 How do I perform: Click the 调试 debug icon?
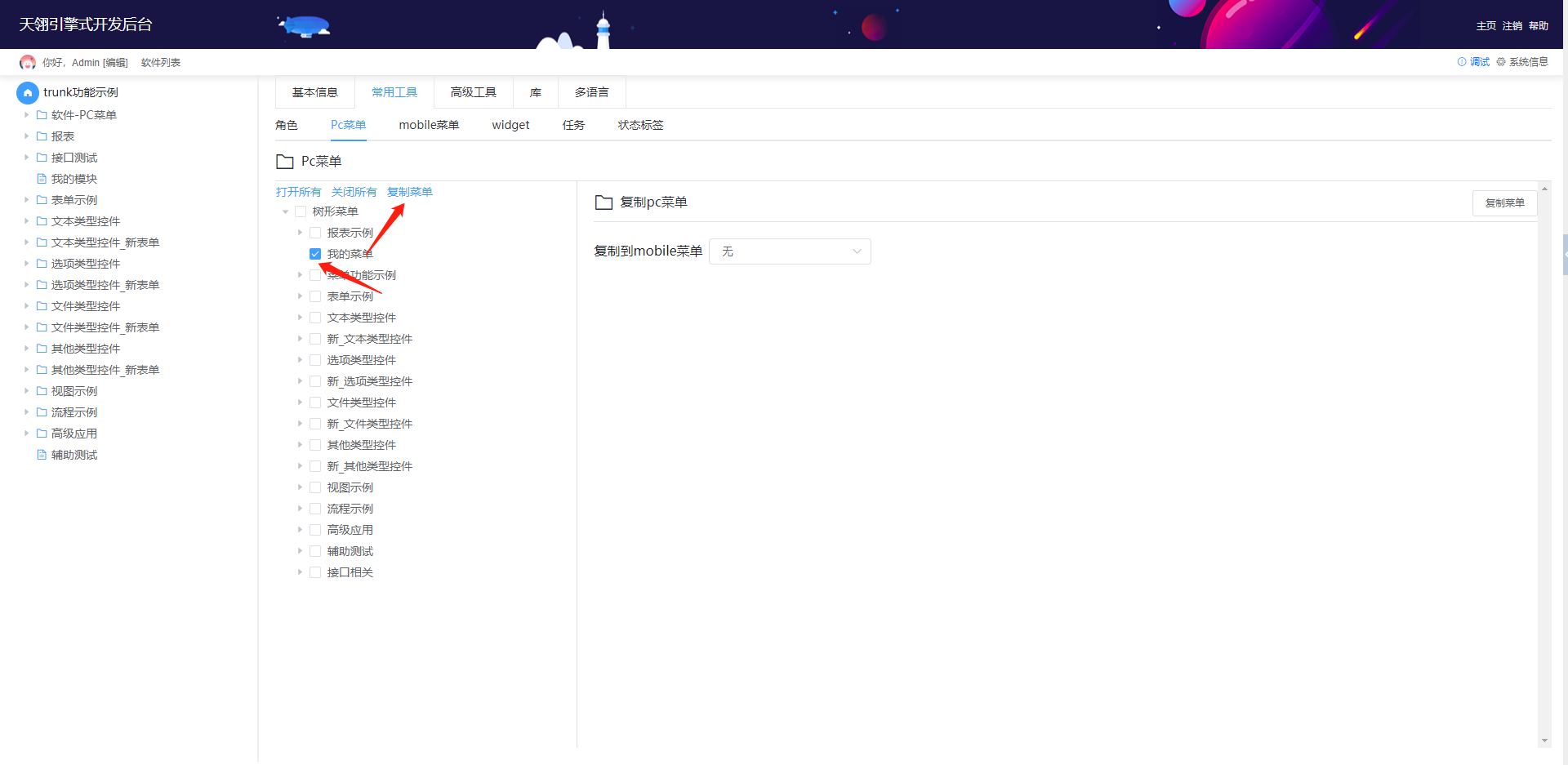(x=1462, y=62)
